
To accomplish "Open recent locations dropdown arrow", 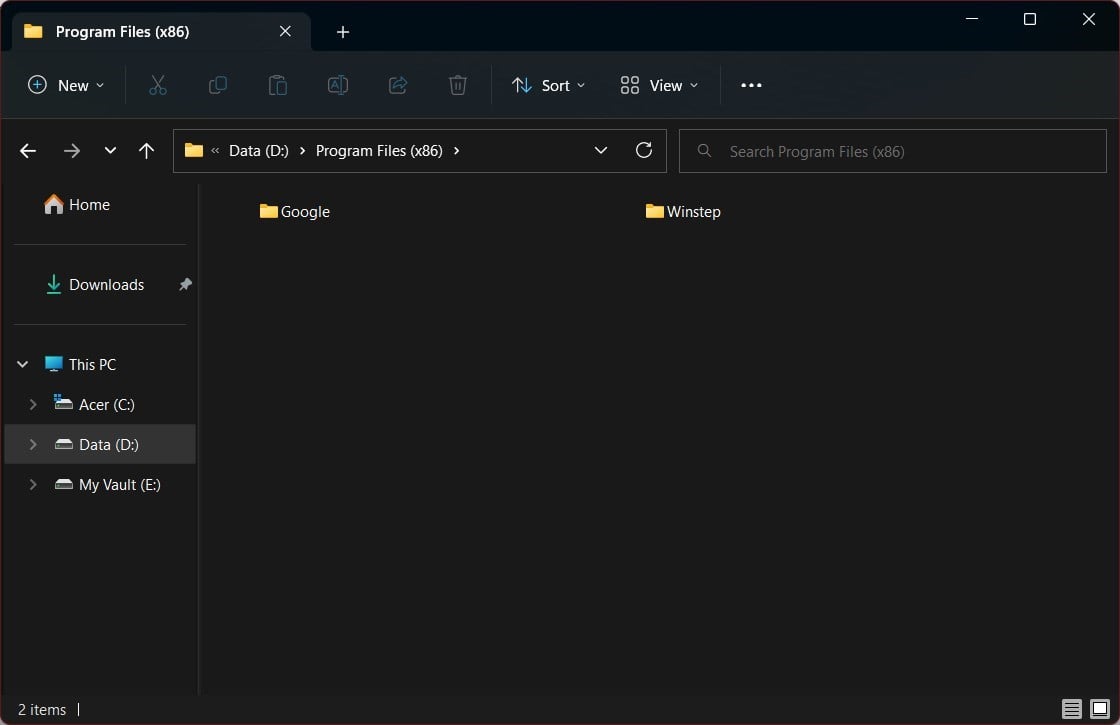I will pos(110,151).
